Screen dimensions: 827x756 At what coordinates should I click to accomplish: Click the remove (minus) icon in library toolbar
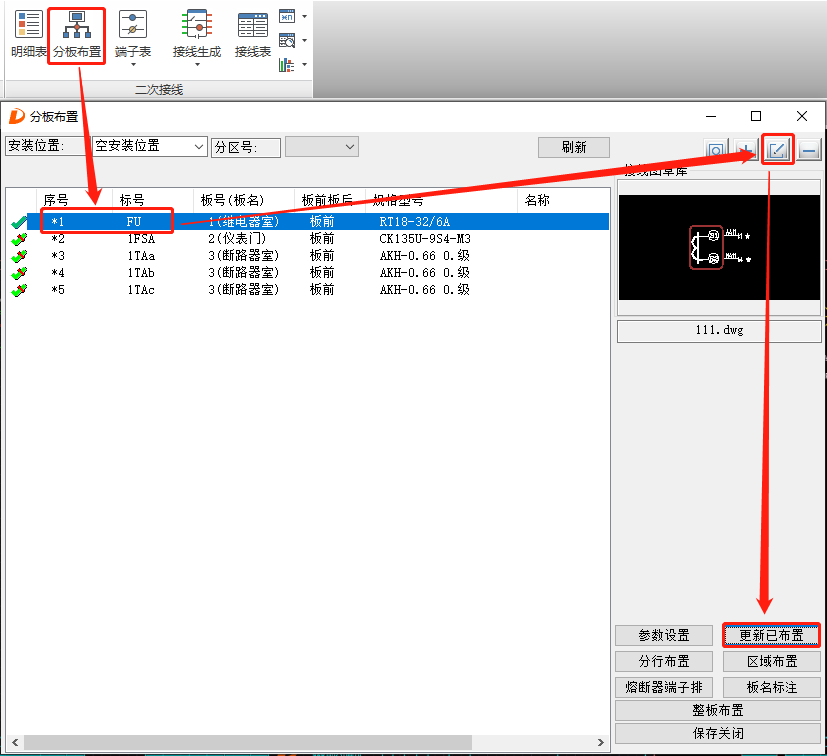coord(809,150)
